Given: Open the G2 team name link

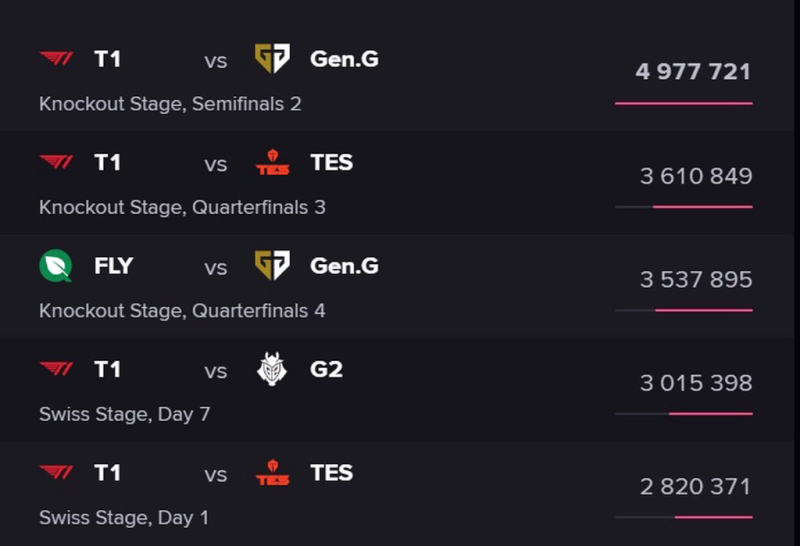Looking at the screenshot, I should (x=326, y=369).
